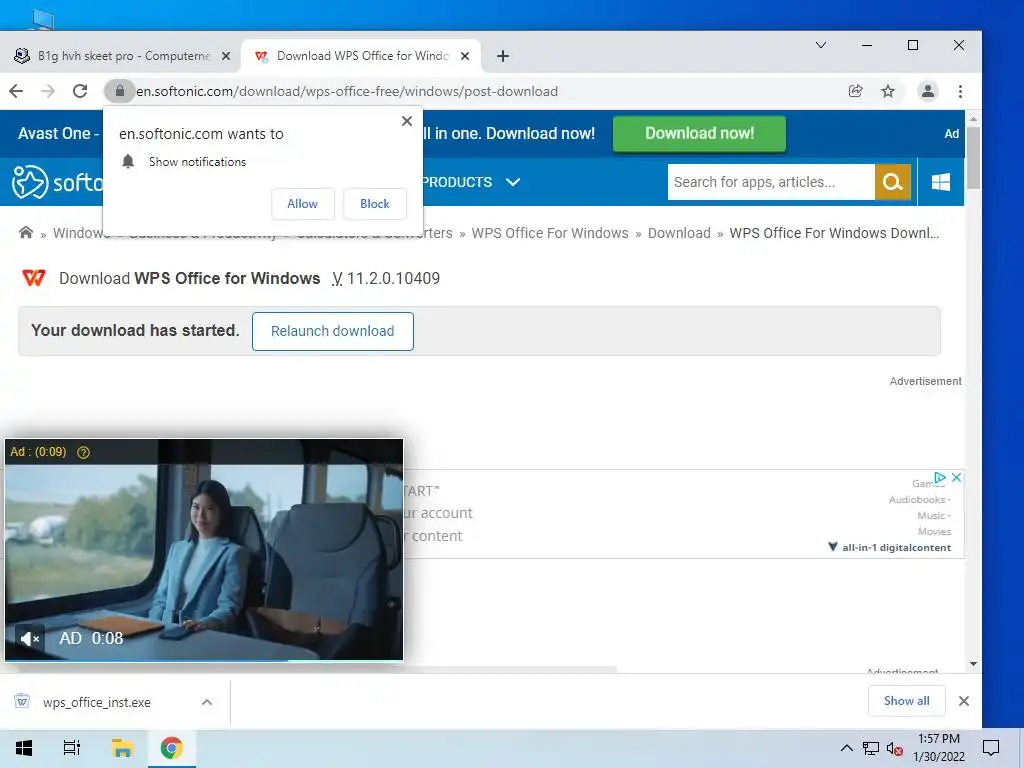Image resolution: width=1024 pixels, height=768 pixels.
Task: Close the 'Download WPS Office' tab
Action: click(465, 56)
